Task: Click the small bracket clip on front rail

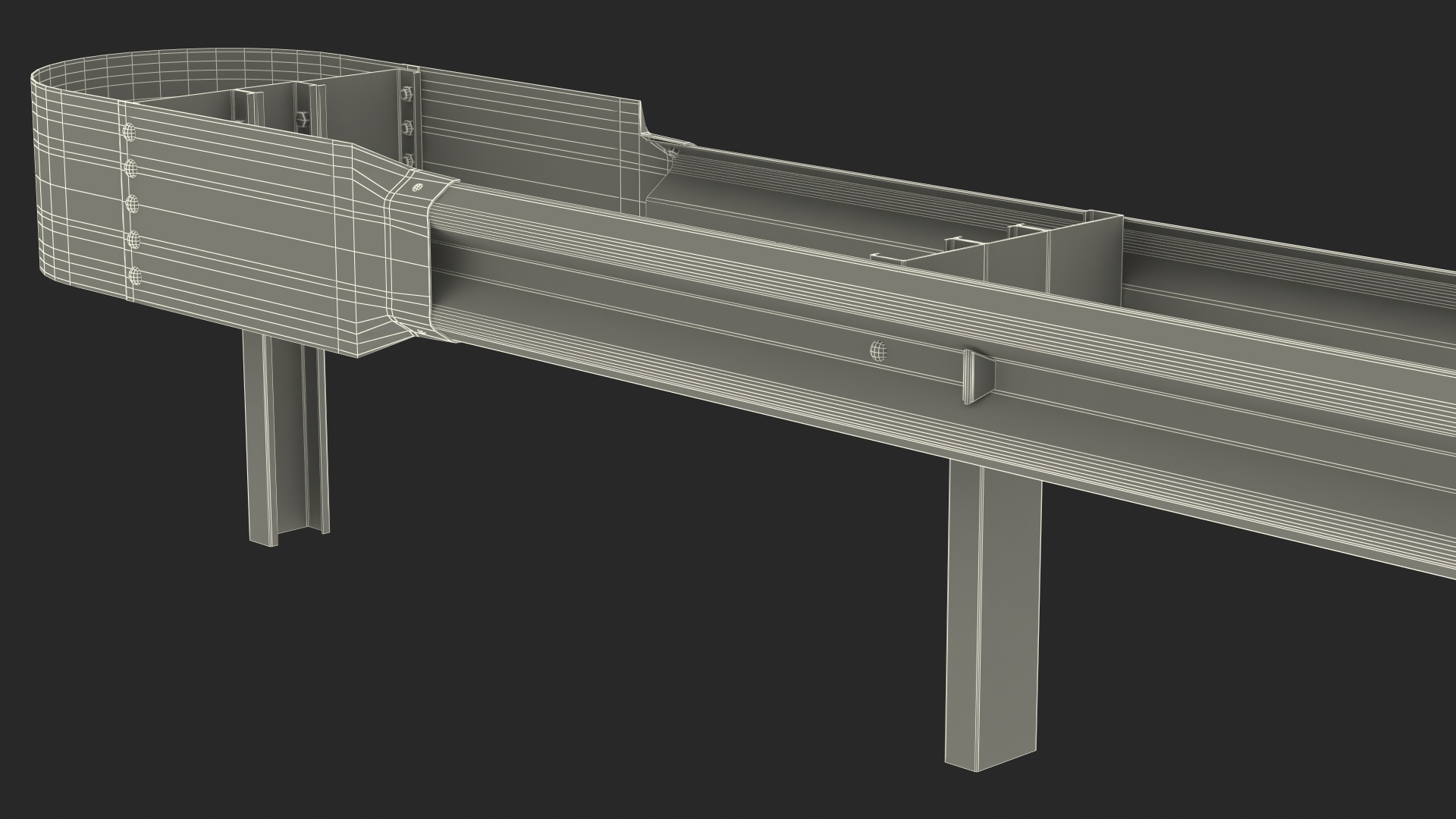Action: point(978,377)
